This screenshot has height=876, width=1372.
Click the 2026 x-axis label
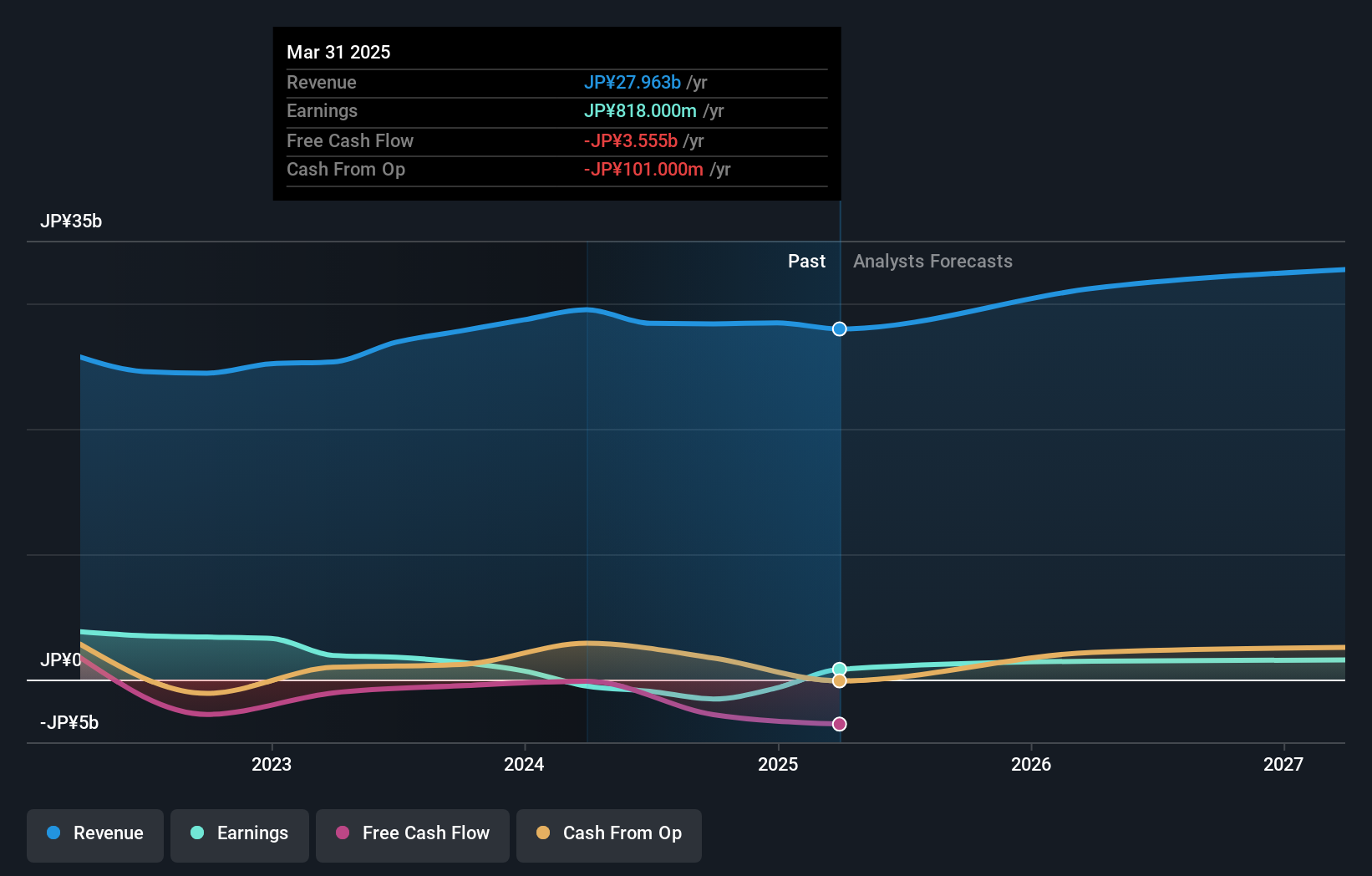(1031, 764)
